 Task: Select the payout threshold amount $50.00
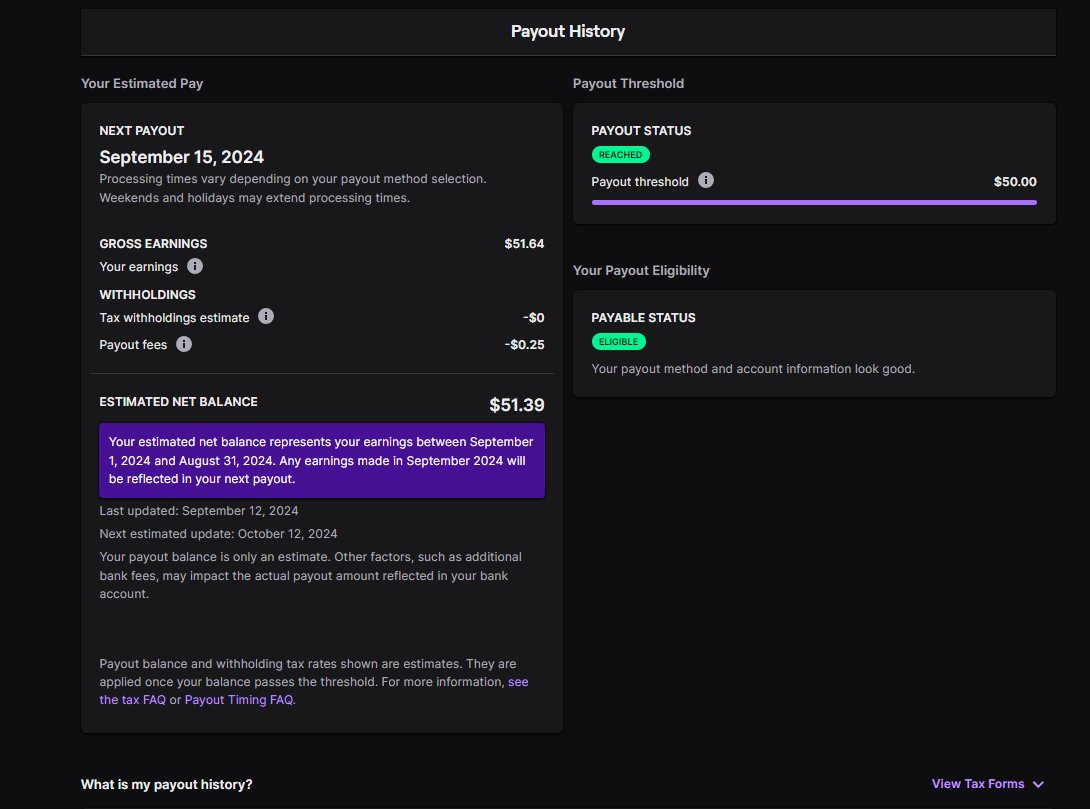point(1015,181)
